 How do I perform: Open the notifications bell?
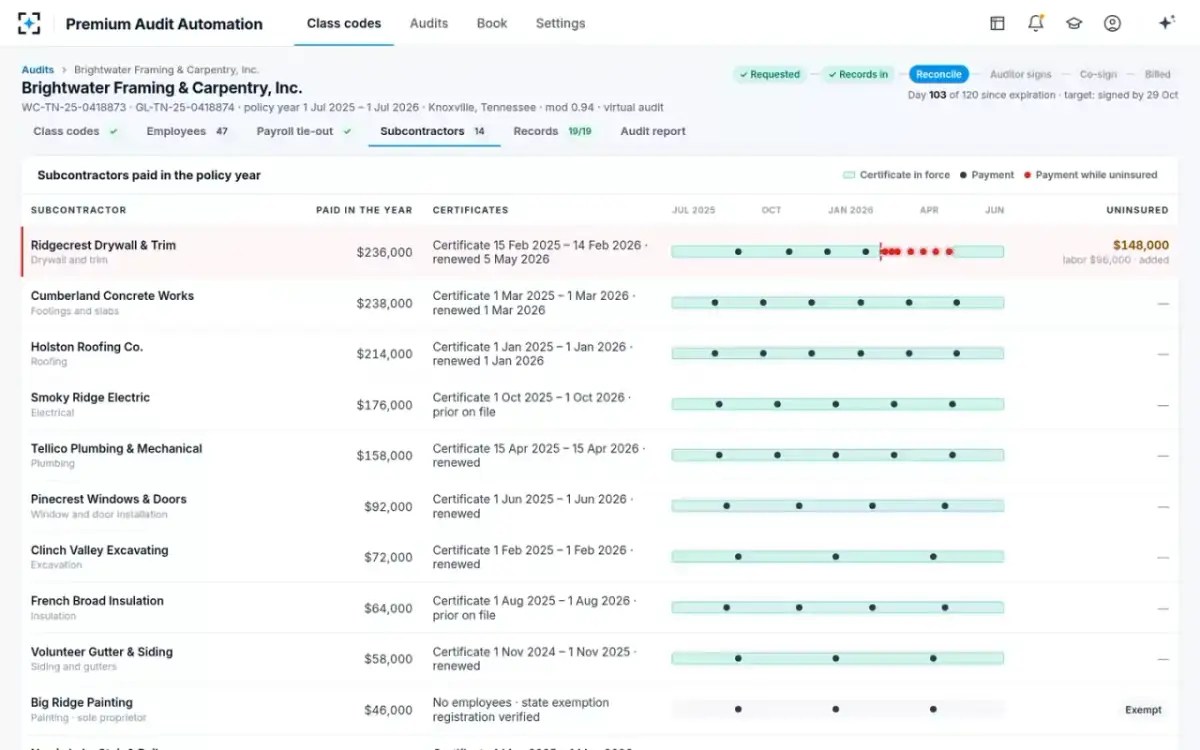pos(1036,23)
